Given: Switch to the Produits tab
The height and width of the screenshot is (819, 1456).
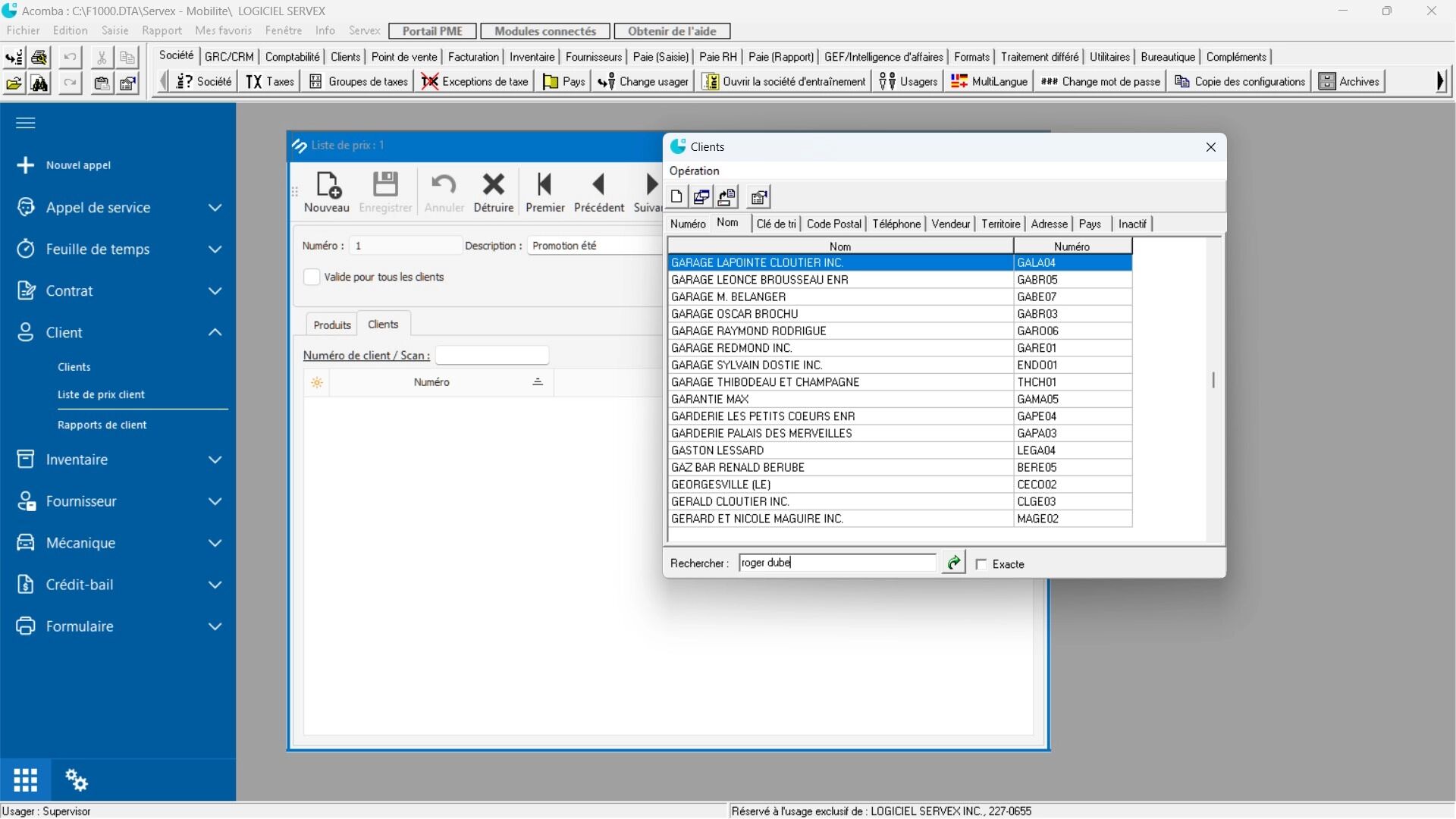Looking at the screenshot, I should click(332, 325).
